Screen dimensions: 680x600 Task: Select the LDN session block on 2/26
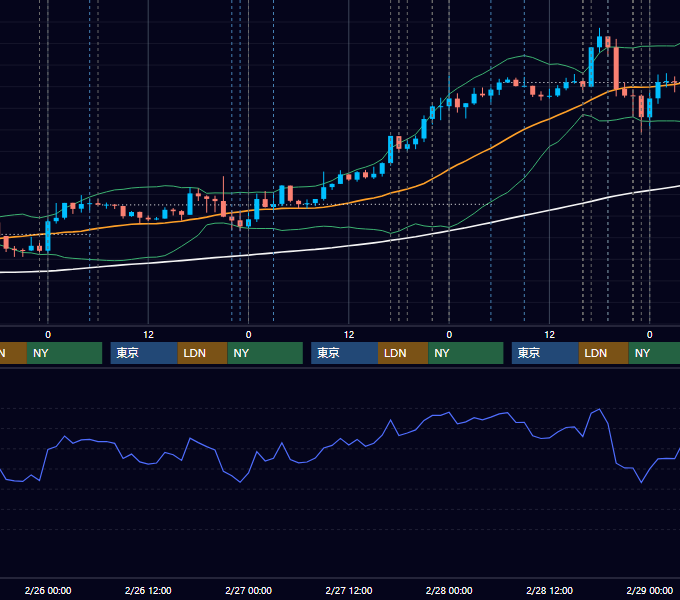(x=203, y=353)
